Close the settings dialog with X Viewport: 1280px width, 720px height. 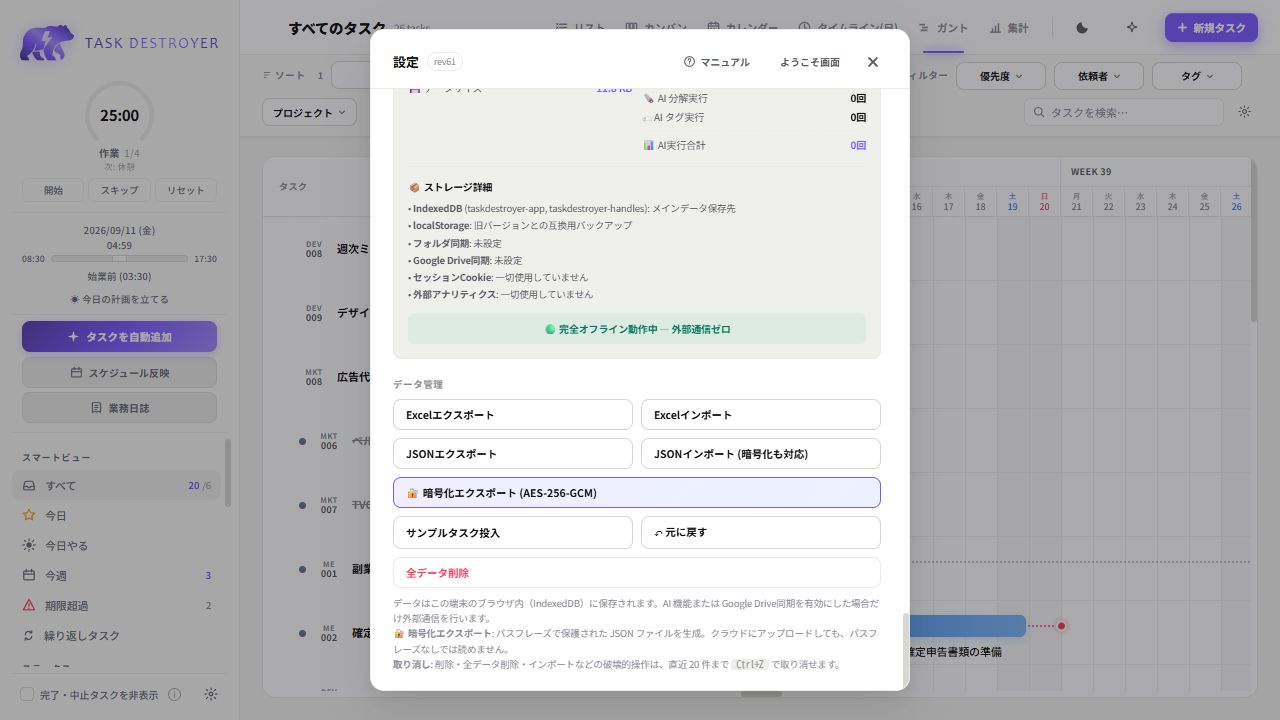[x=872, y=62]
